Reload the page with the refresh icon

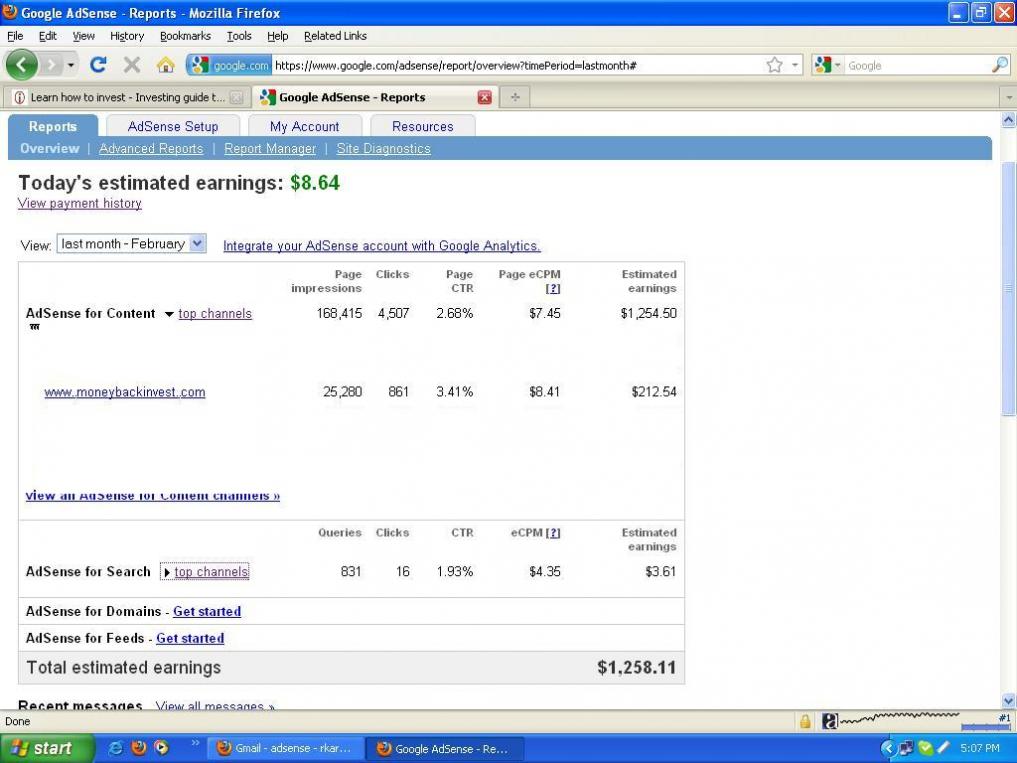98,65
